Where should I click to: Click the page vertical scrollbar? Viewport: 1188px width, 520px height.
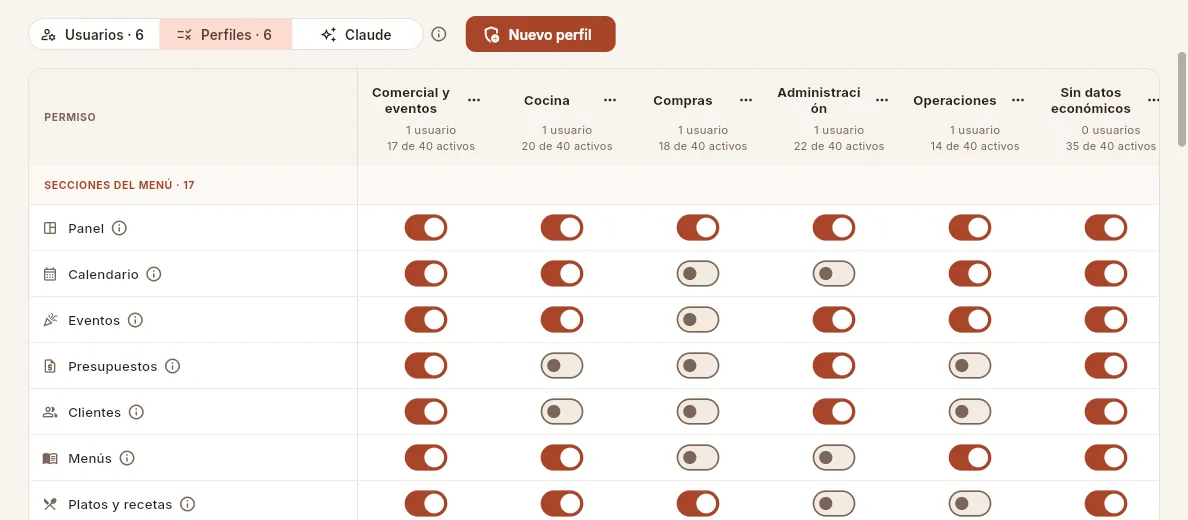click(1181, 99)
